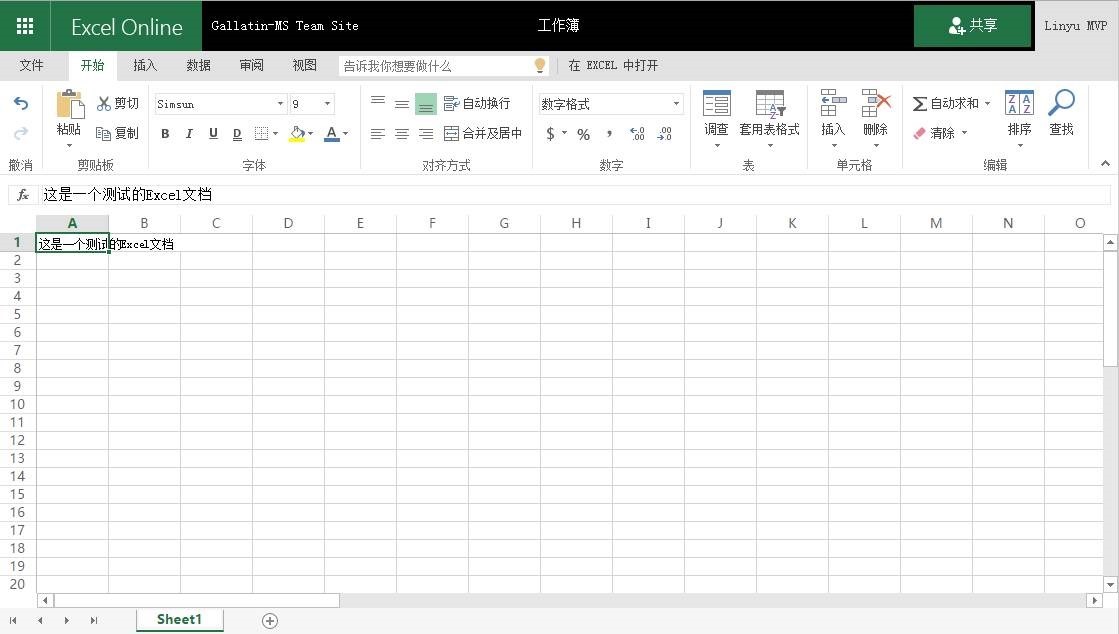Open the 排序 sort menu
1119x634 pixels.
tap(1019, 118)
